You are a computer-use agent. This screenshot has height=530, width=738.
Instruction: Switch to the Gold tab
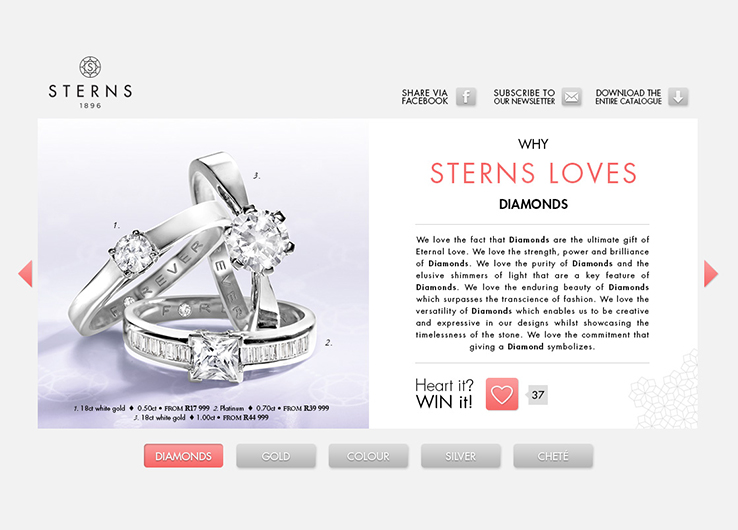(276, 456)
